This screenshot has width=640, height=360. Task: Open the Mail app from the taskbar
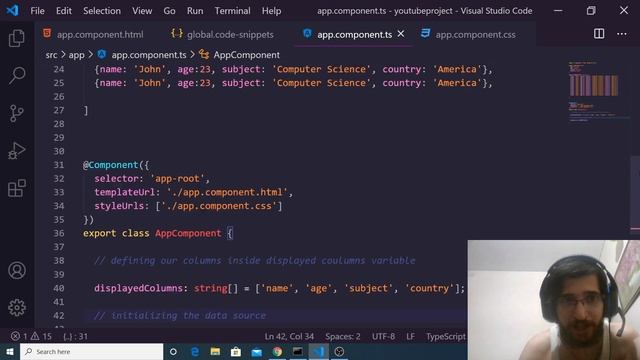pos(257,351)
